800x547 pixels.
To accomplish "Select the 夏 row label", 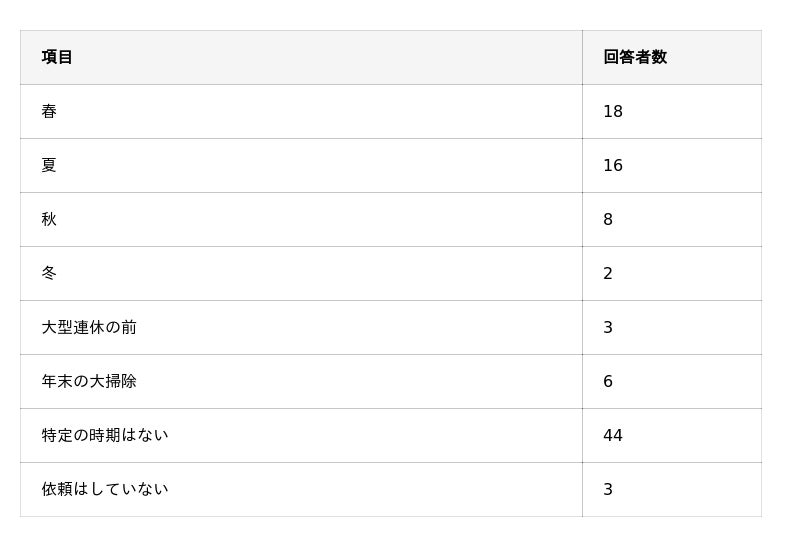I will tap(49, 165).
